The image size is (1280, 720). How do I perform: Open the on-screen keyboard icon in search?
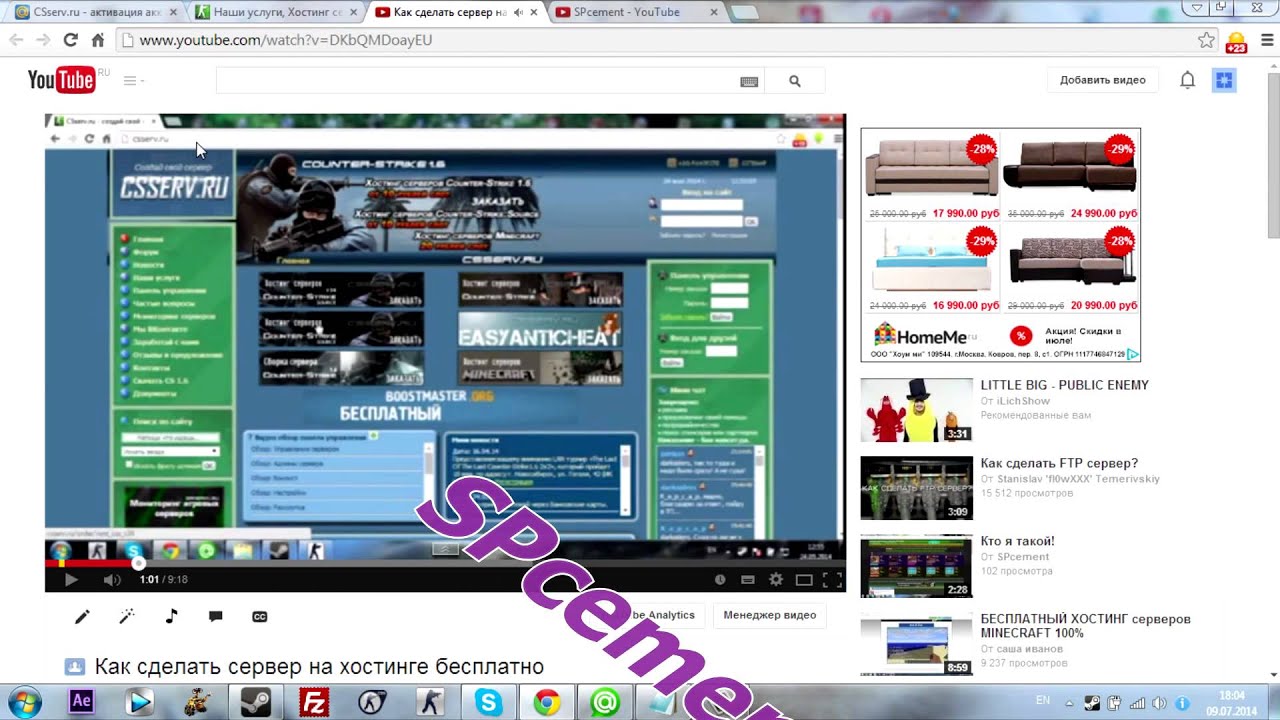tap(749, 82)
